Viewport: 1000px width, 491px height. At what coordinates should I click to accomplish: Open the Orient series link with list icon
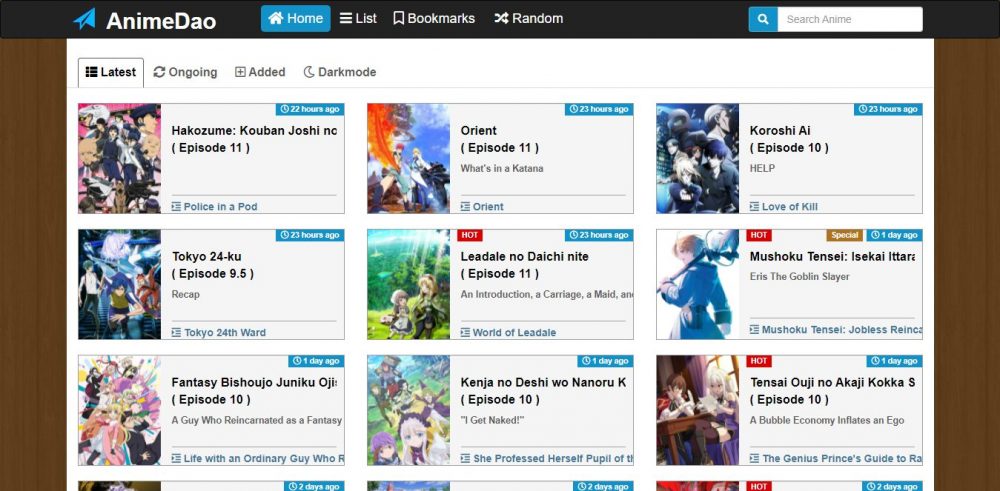coord(482,207)
